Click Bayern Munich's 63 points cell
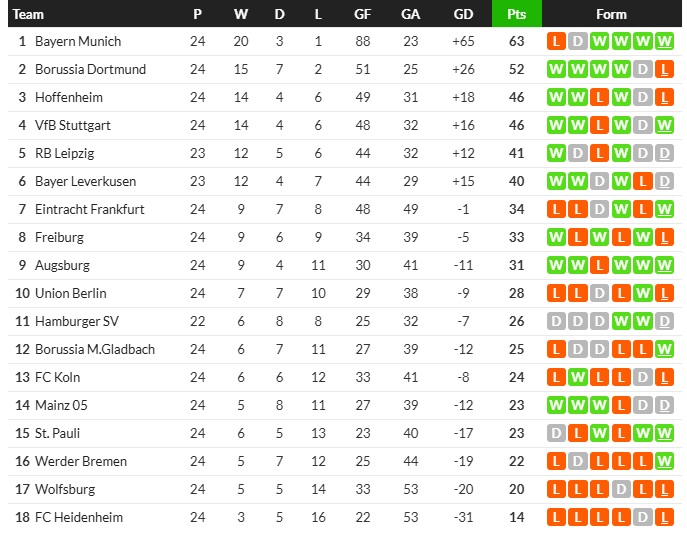This screenshot has width=687, height=535. tap(516, 42)
